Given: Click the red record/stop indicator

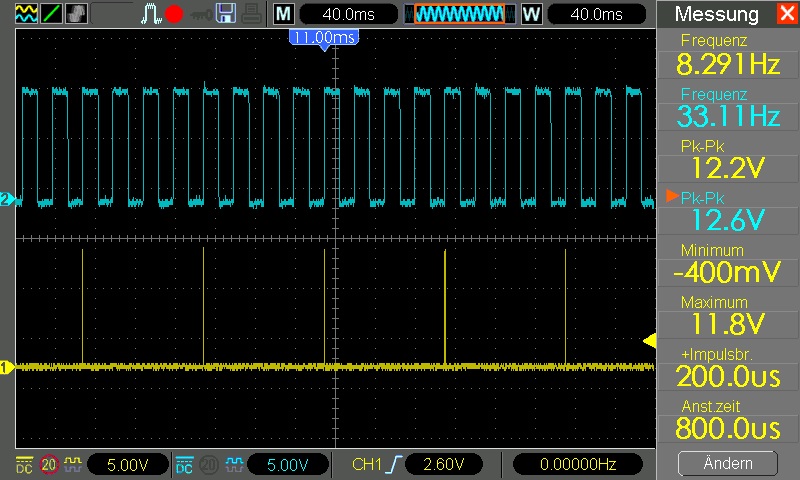Looking at the screenshot, I should click(x=174, y=14).
